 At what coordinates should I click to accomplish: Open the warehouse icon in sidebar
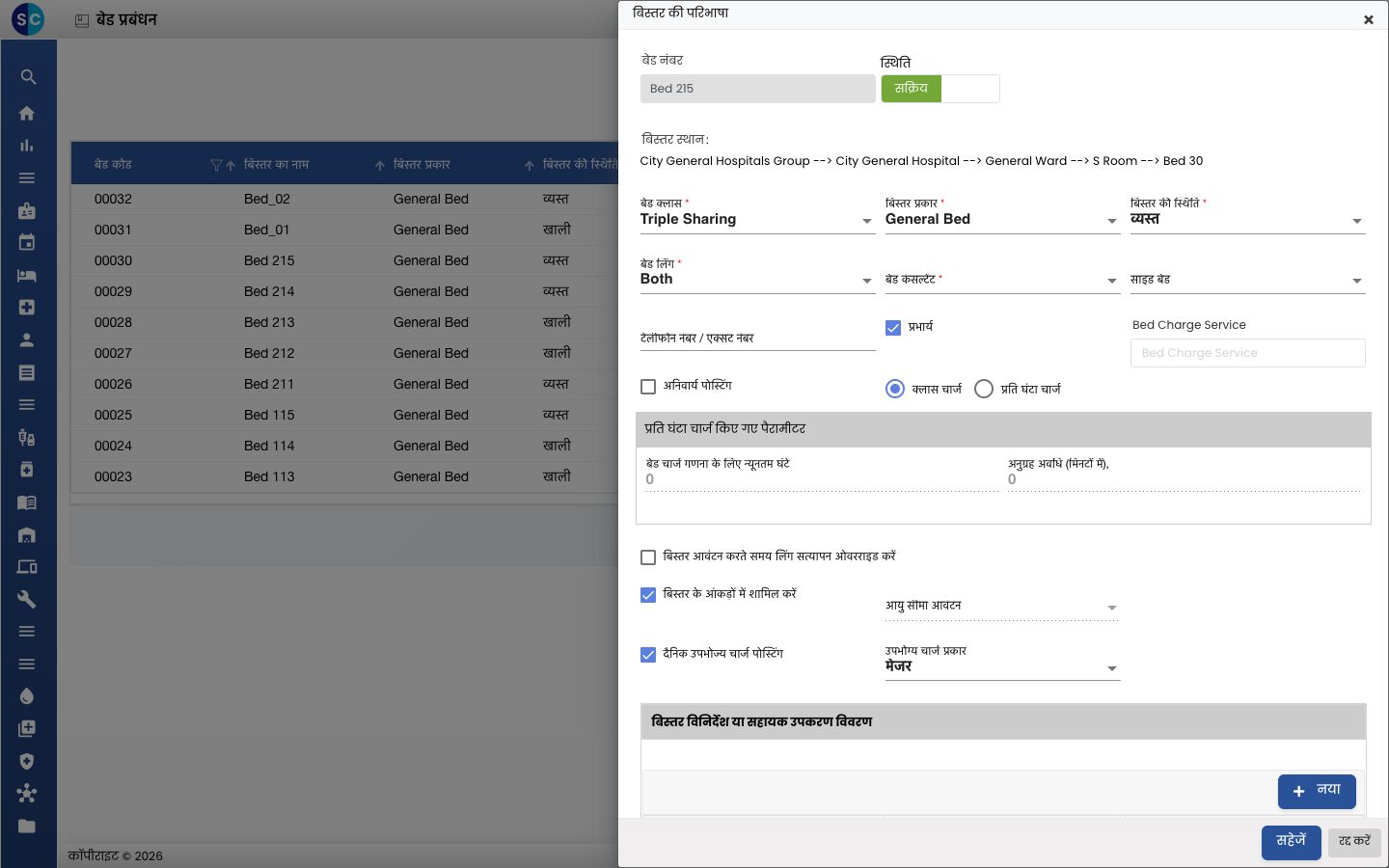(x=27, y=534)
